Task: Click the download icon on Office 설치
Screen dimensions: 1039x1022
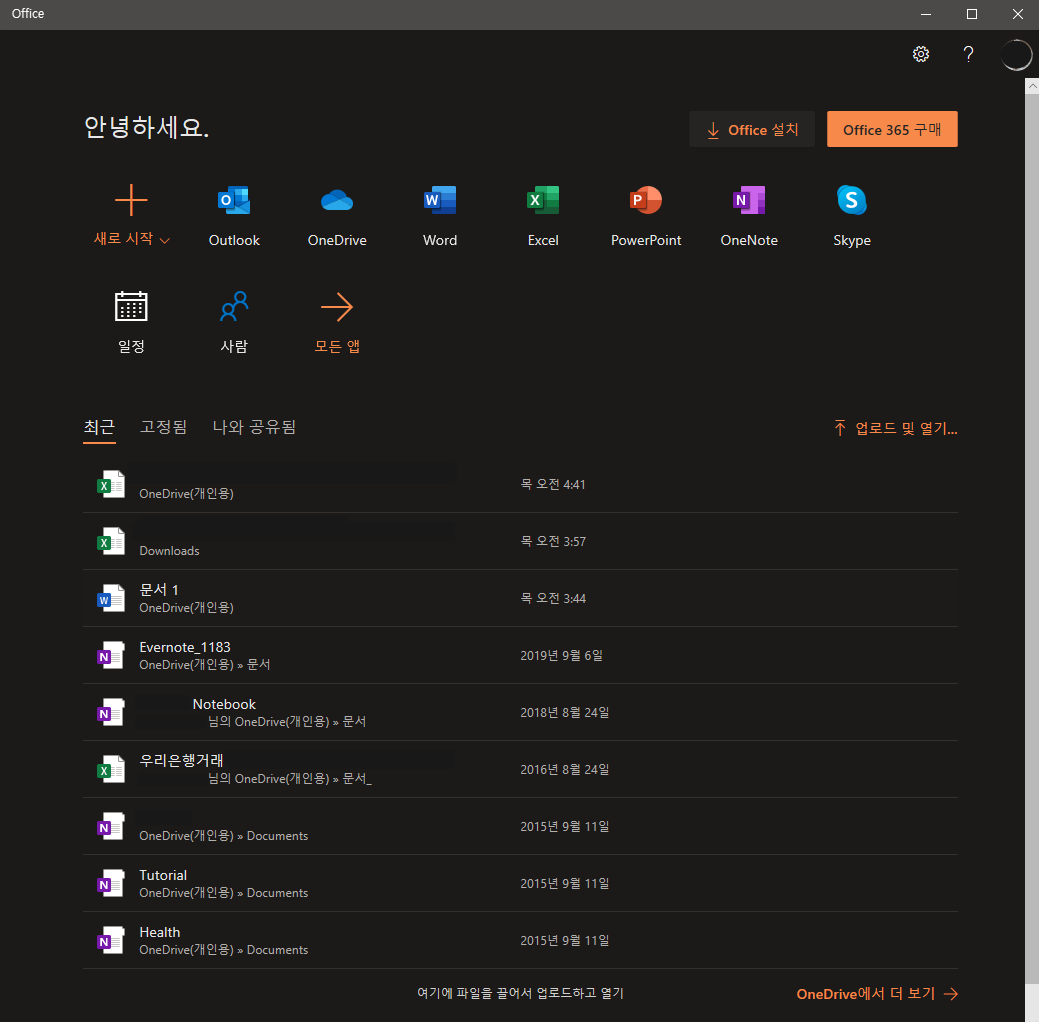Action: point(713,130)
